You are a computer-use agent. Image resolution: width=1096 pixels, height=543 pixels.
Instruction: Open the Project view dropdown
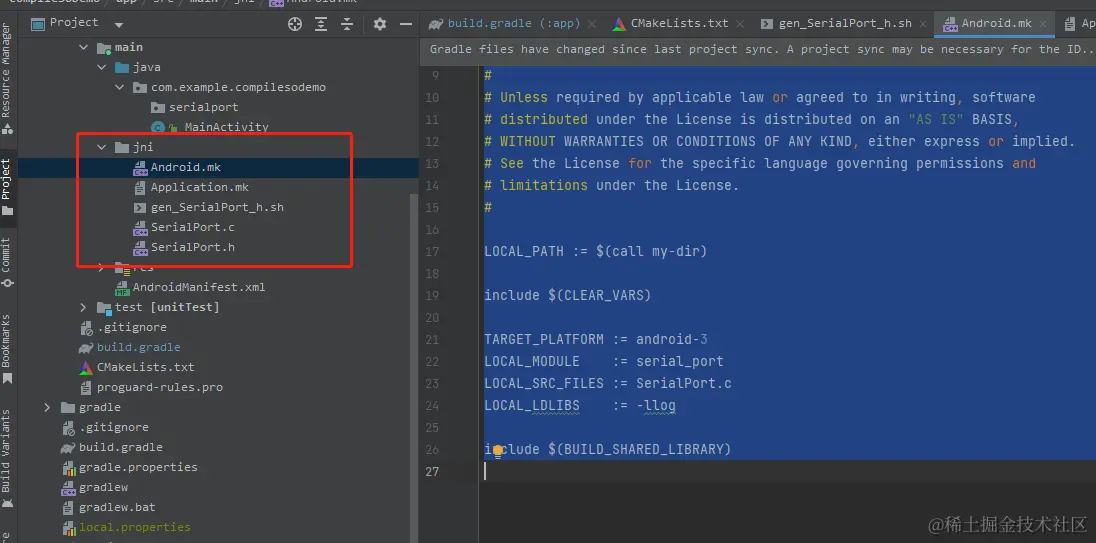point(118,24)
